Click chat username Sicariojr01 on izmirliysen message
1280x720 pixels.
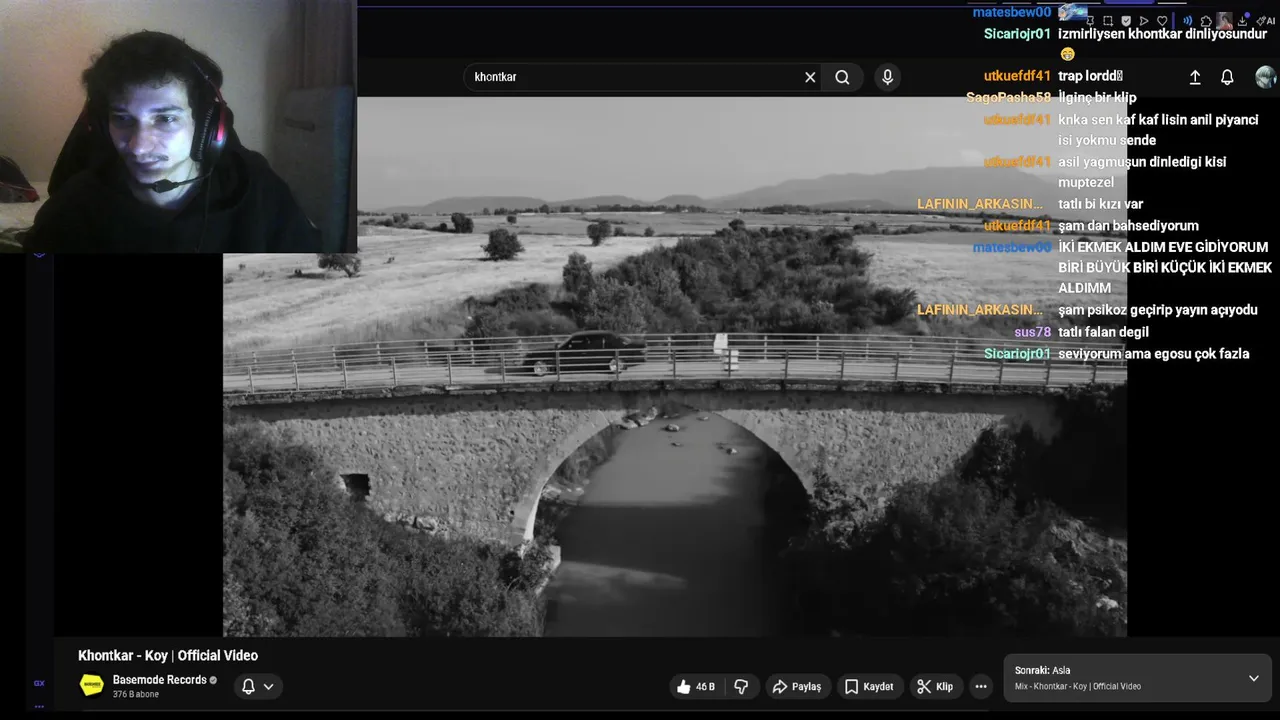[x=1017, y=34]
